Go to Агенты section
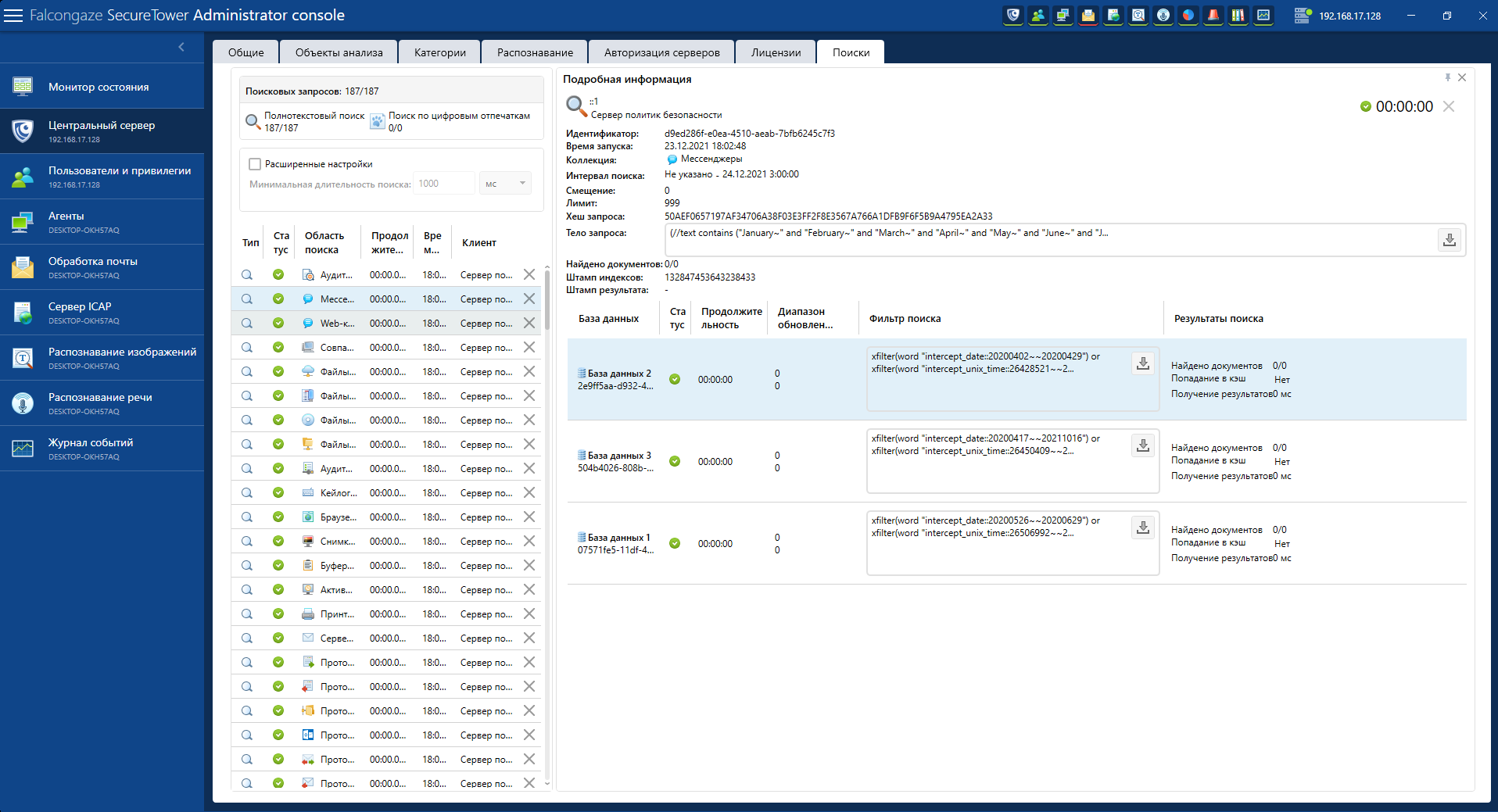Viewport: 1498px width, 812px height. click(102, 222)
